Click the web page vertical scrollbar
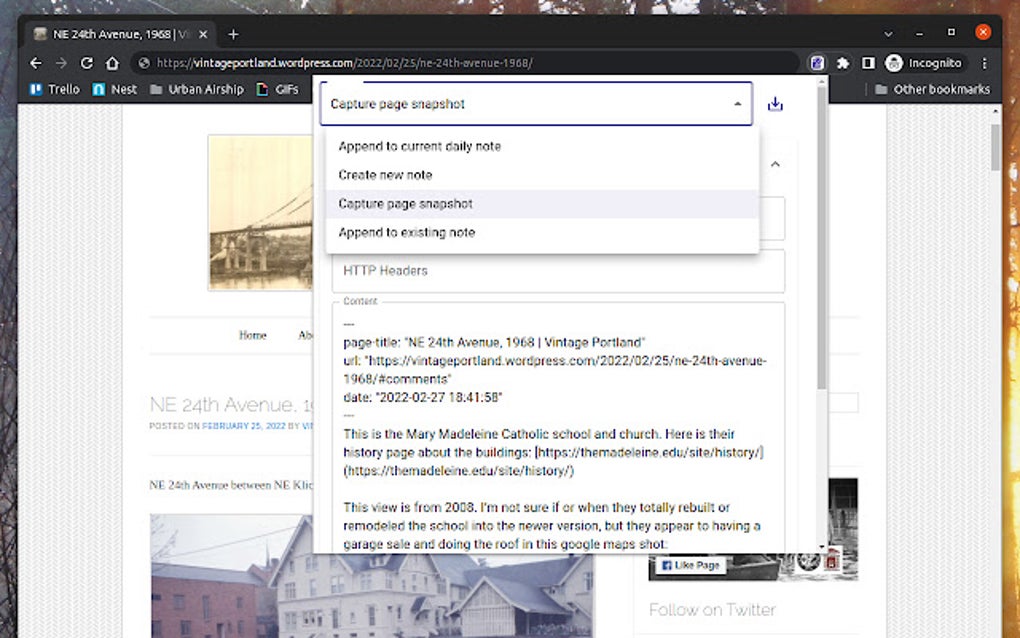Viewport: 1020px width, 638px height. pos(995,146)
